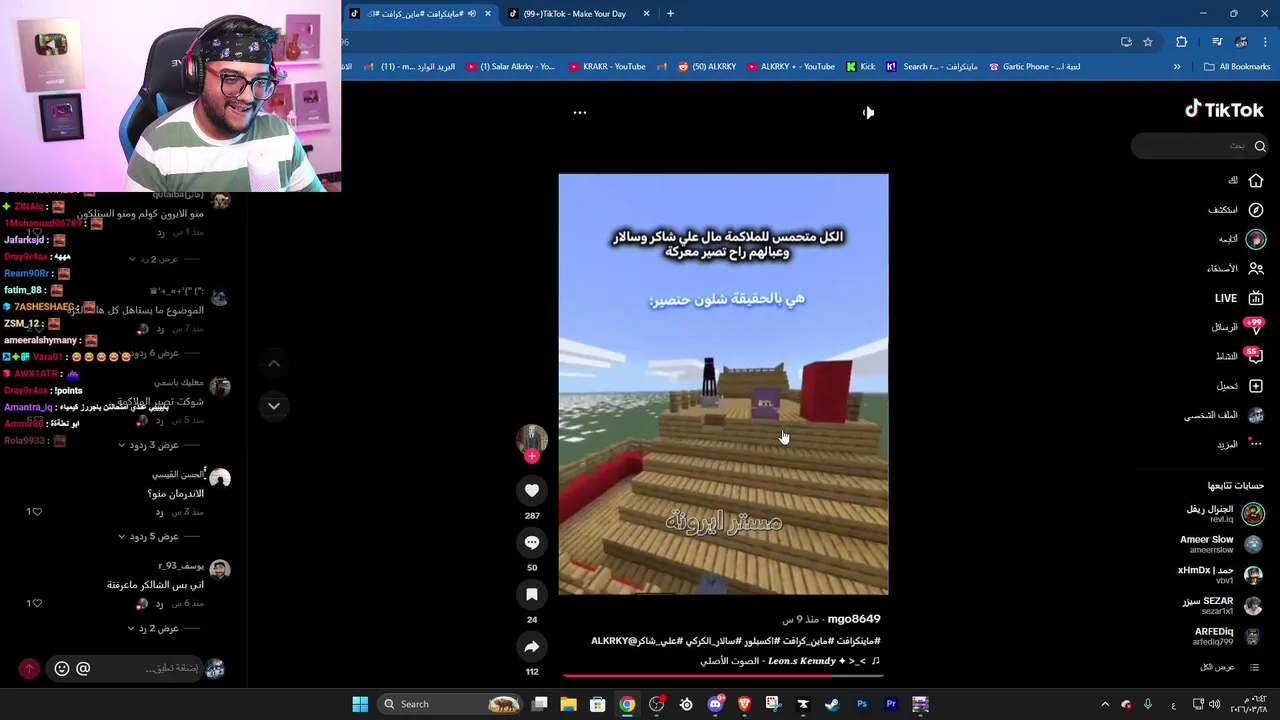Open the All Bookmarks folder
Image resolution: width=1280 pixels, height=720 pixels.
(1236, 67)
